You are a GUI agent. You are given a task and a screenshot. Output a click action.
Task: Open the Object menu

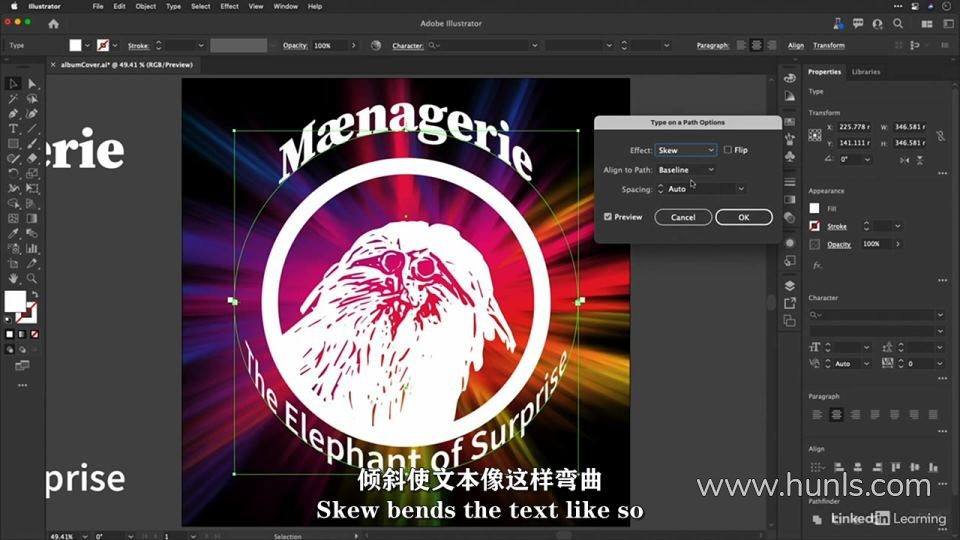[x=145, y=6]
